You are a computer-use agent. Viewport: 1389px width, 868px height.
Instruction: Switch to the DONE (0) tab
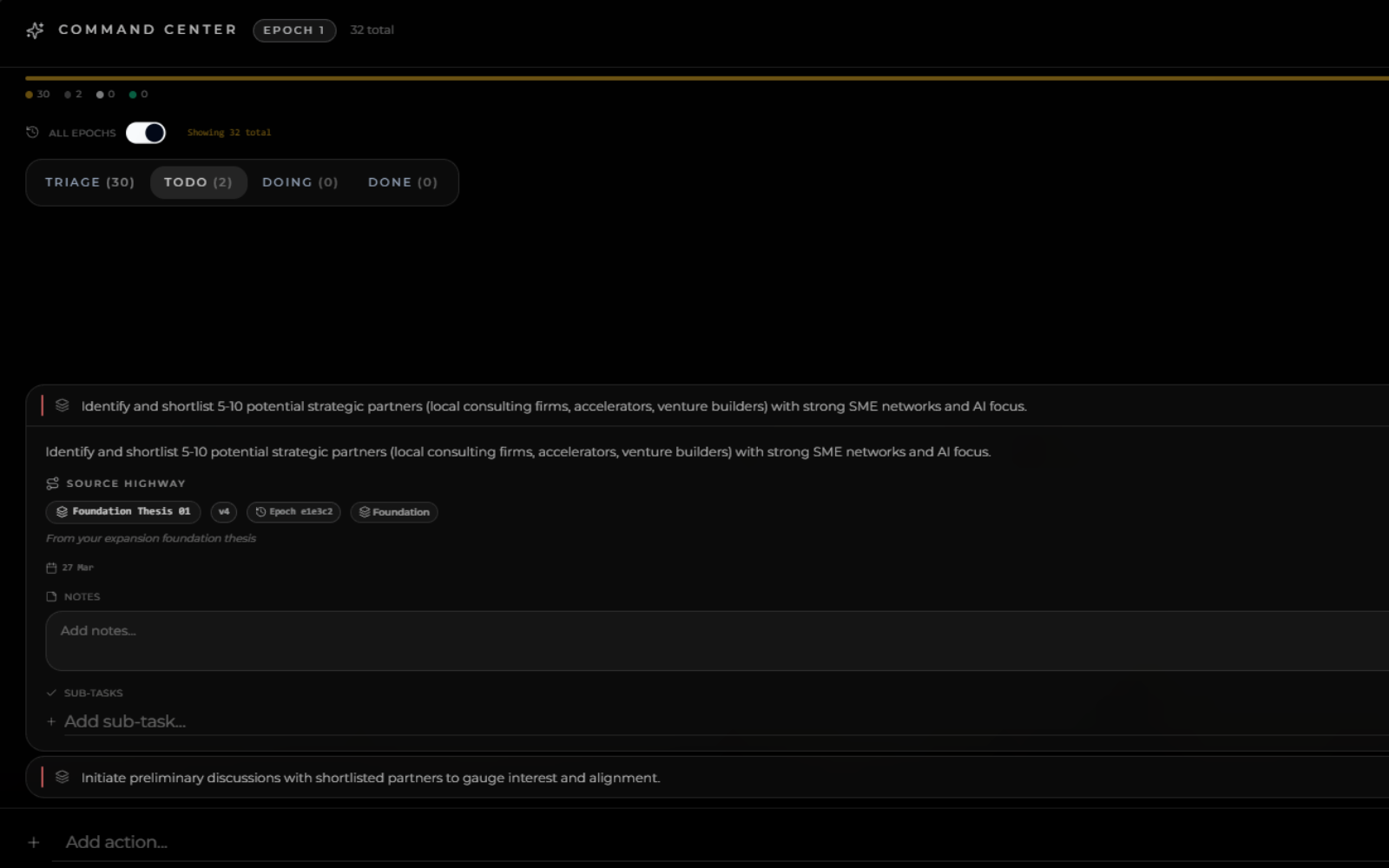tap(403, 182)
